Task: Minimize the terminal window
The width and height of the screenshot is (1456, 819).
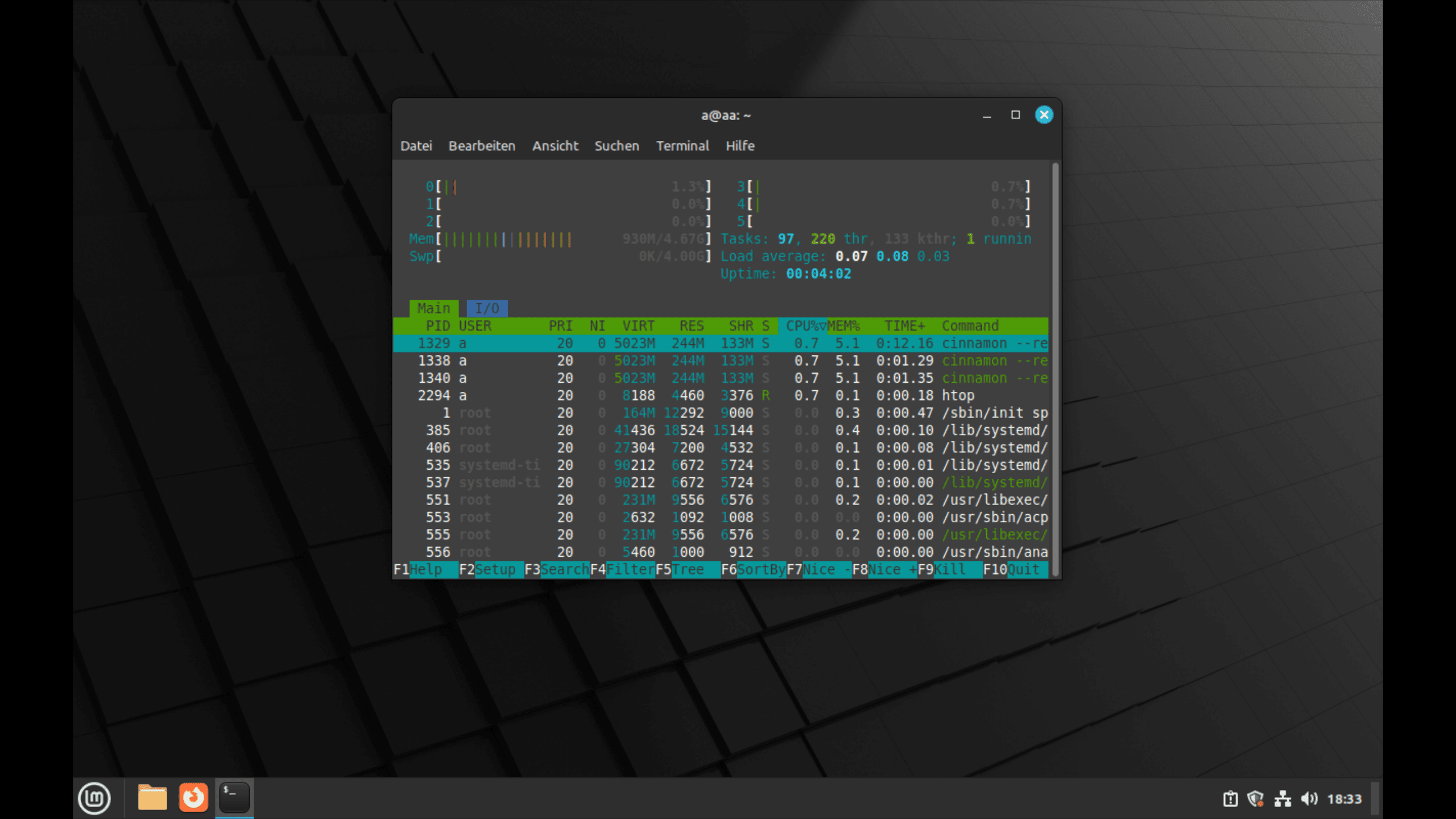Action: (x=987, y=115)
